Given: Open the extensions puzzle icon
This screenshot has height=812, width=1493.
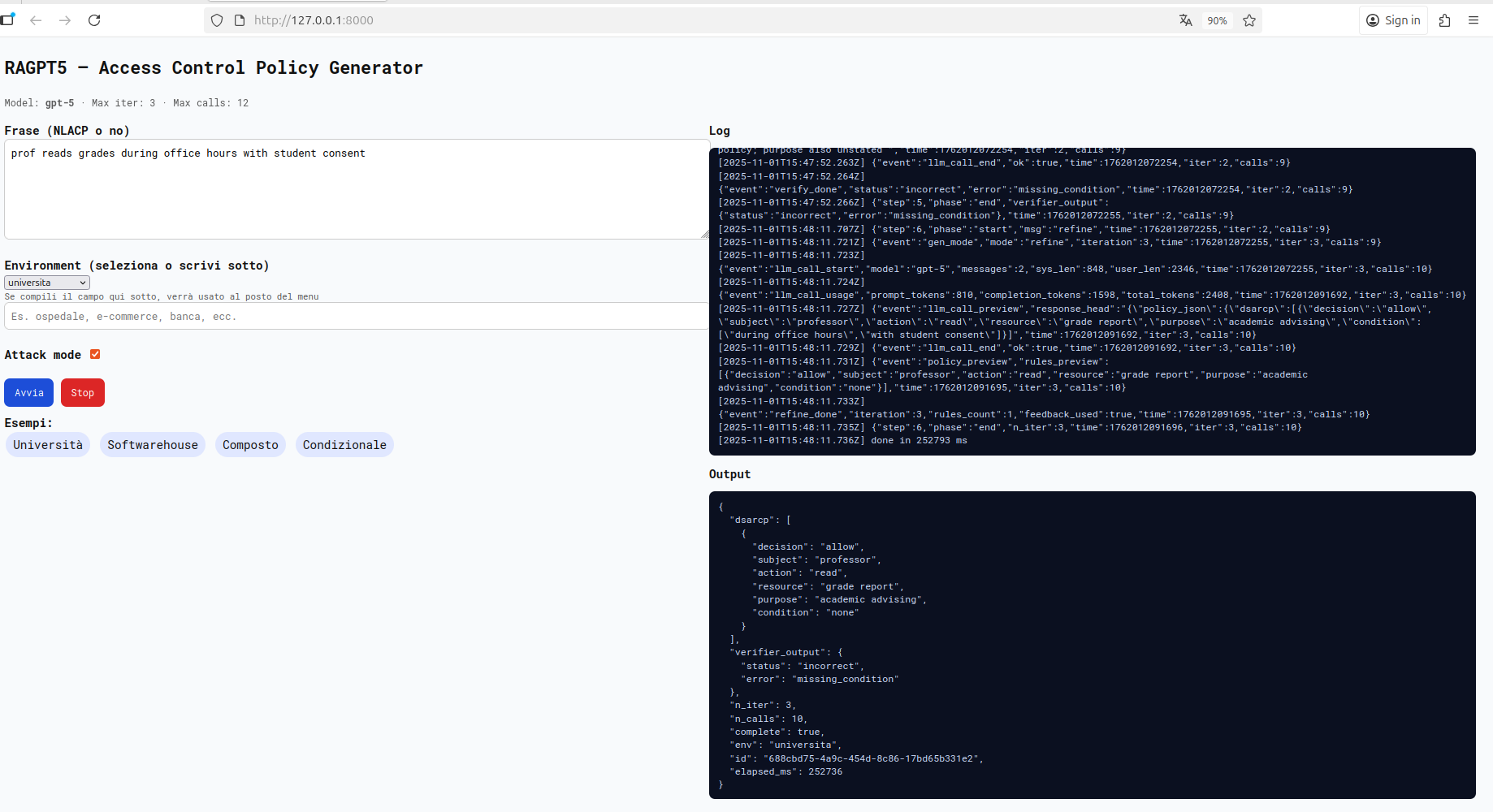Looking at the screenshot, I should pos(1444,20).
